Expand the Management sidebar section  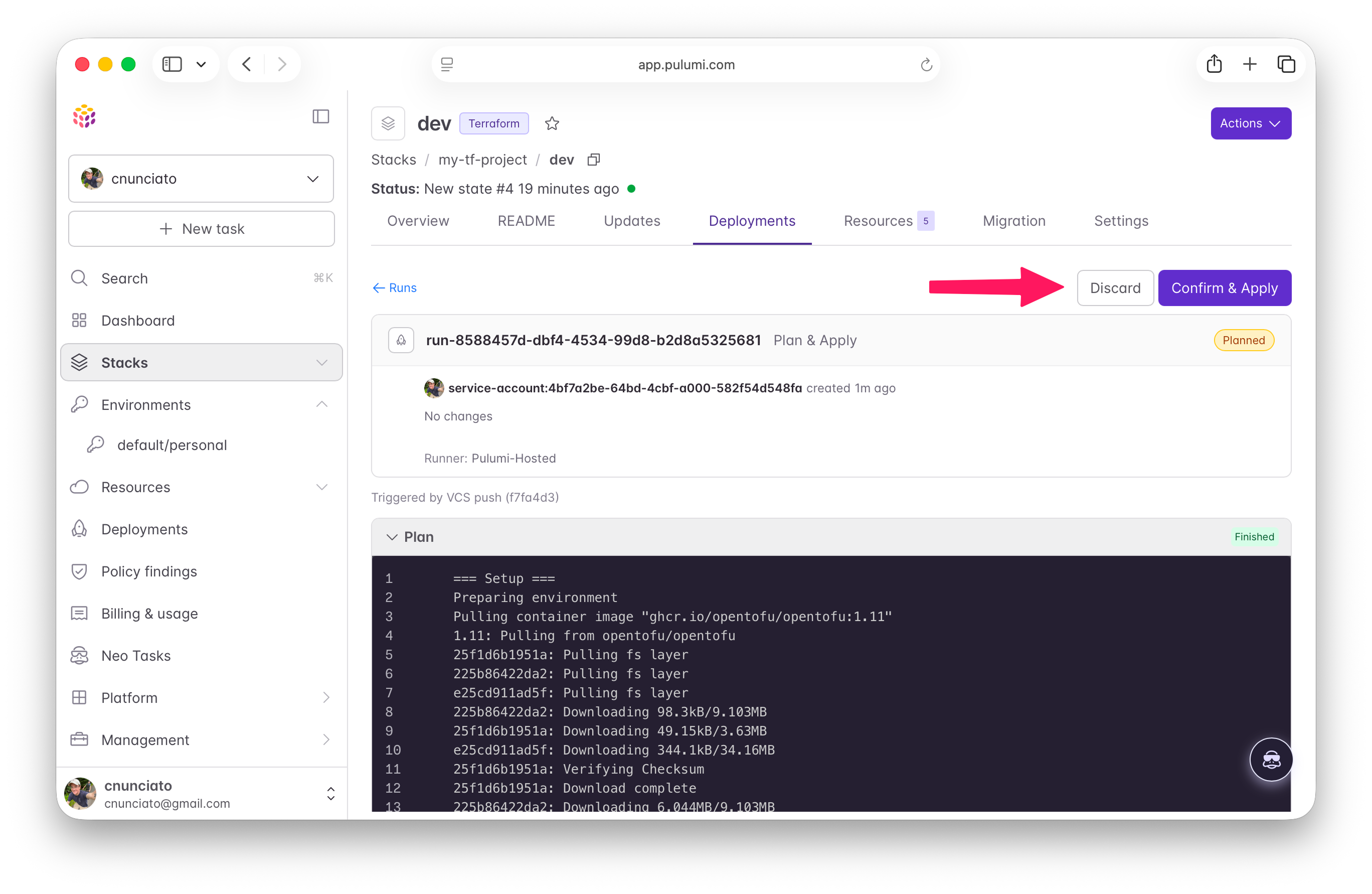pyautogui.click(x=326, y=740)
